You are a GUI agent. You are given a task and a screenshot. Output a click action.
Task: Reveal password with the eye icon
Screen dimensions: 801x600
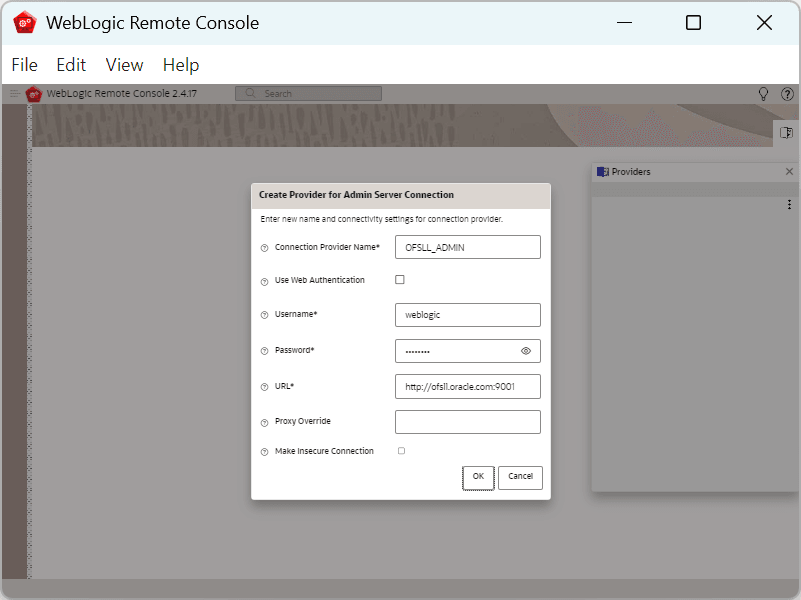[x=526, y=351]
